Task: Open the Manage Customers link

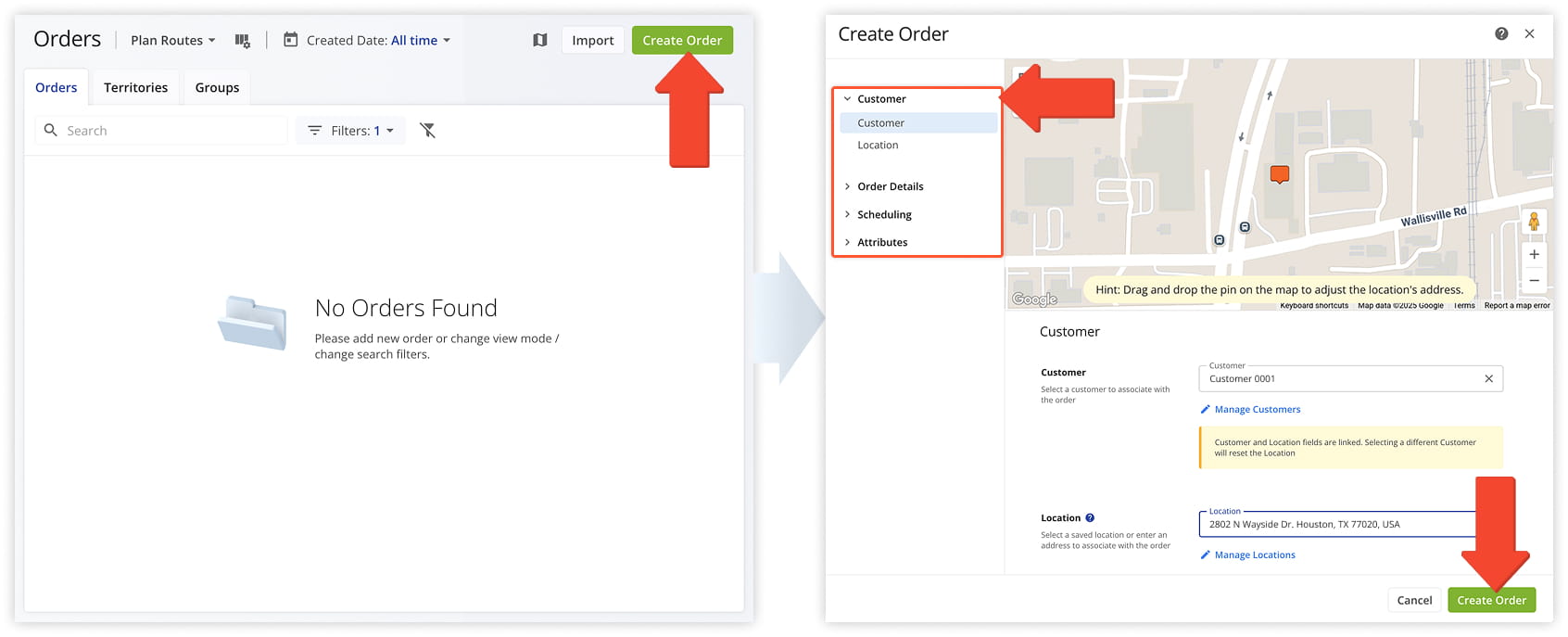Action: pos(1258,410)
